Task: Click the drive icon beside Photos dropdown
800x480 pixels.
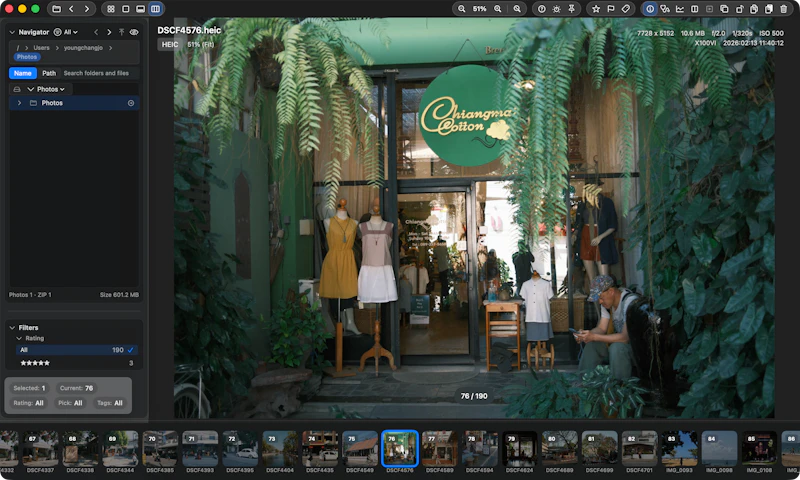Action: pyautogui.click(x=17, y=89)
